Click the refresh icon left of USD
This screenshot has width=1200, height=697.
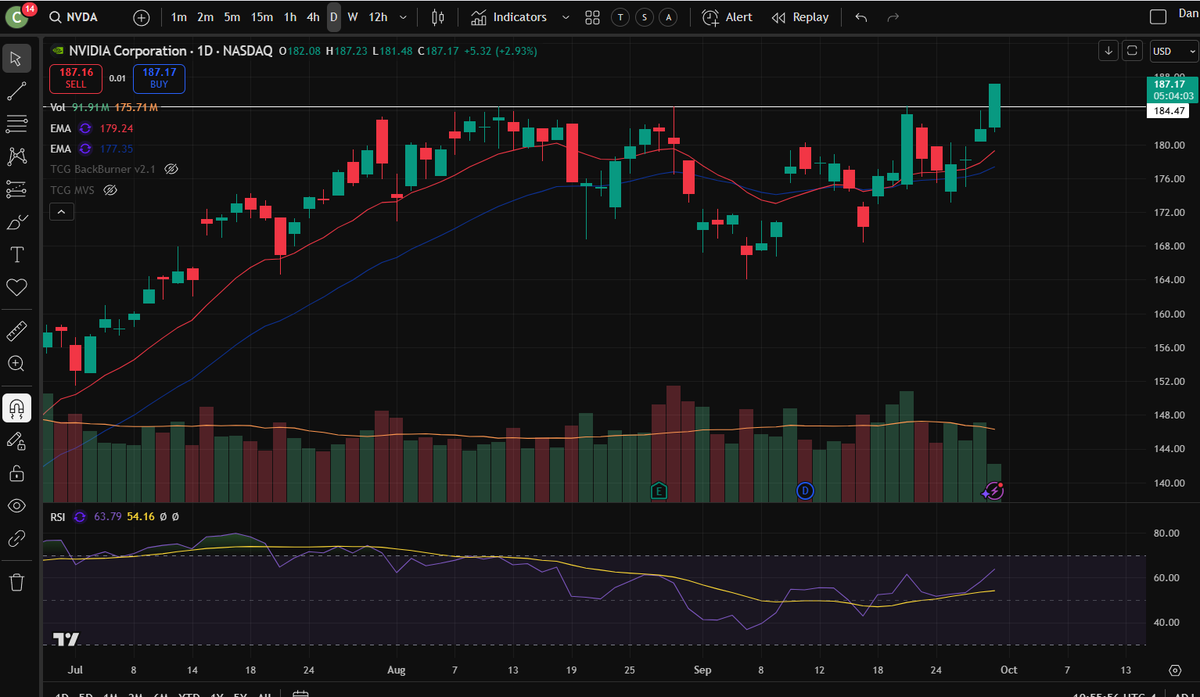pyautogui.click(x=1132, y=50)
